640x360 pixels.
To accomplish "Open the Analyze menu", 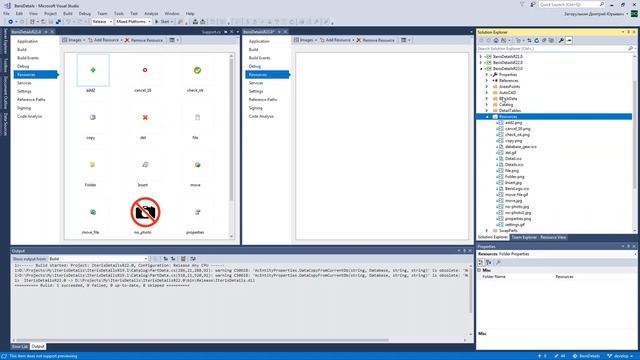I will (x=151, y=13).
